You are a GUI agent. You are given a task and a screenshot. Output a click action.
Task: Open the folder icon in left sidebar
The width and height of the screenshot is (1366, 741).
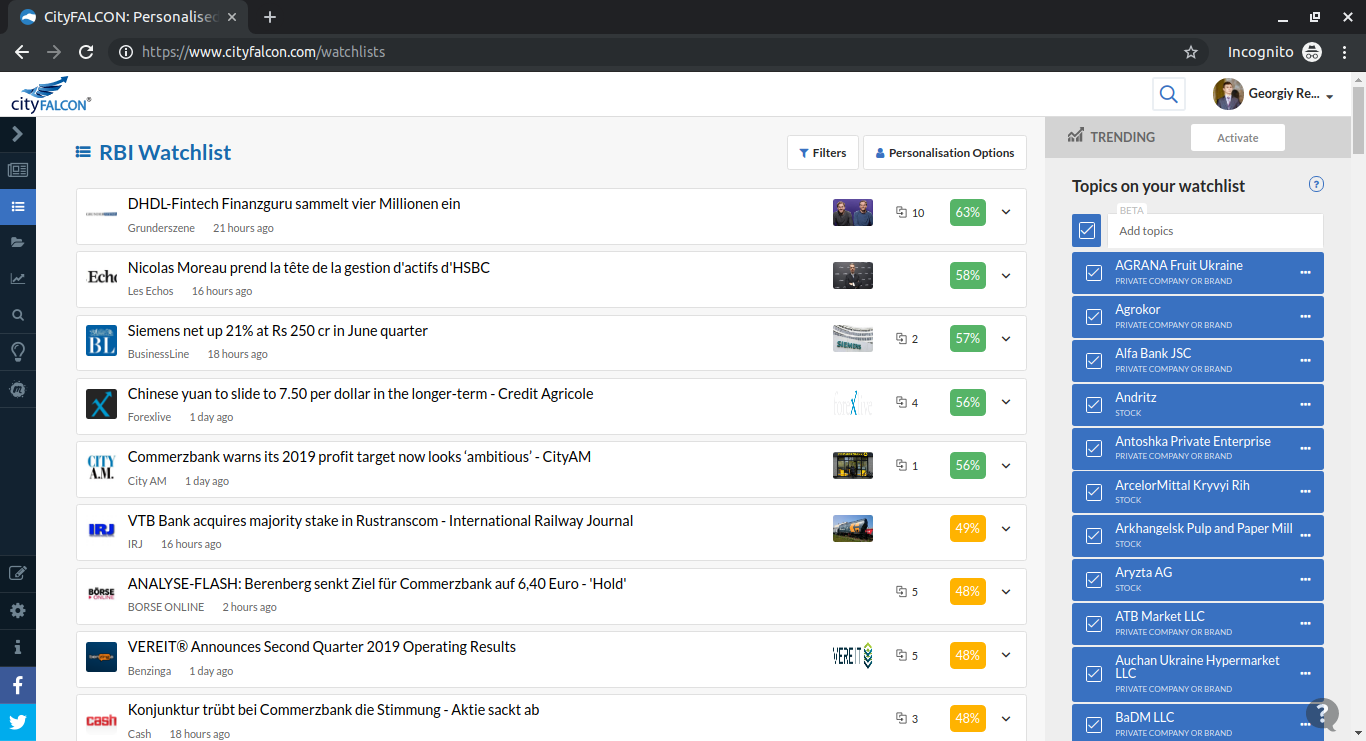click(17, 242)
